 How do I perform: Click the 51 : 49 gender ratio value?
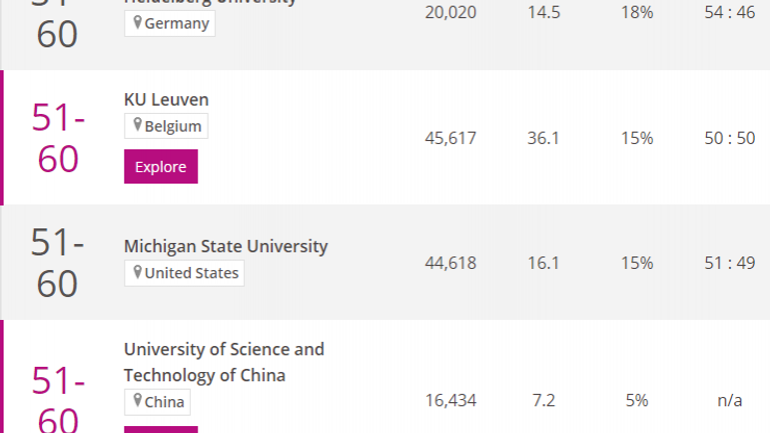[x=730, y=263]
